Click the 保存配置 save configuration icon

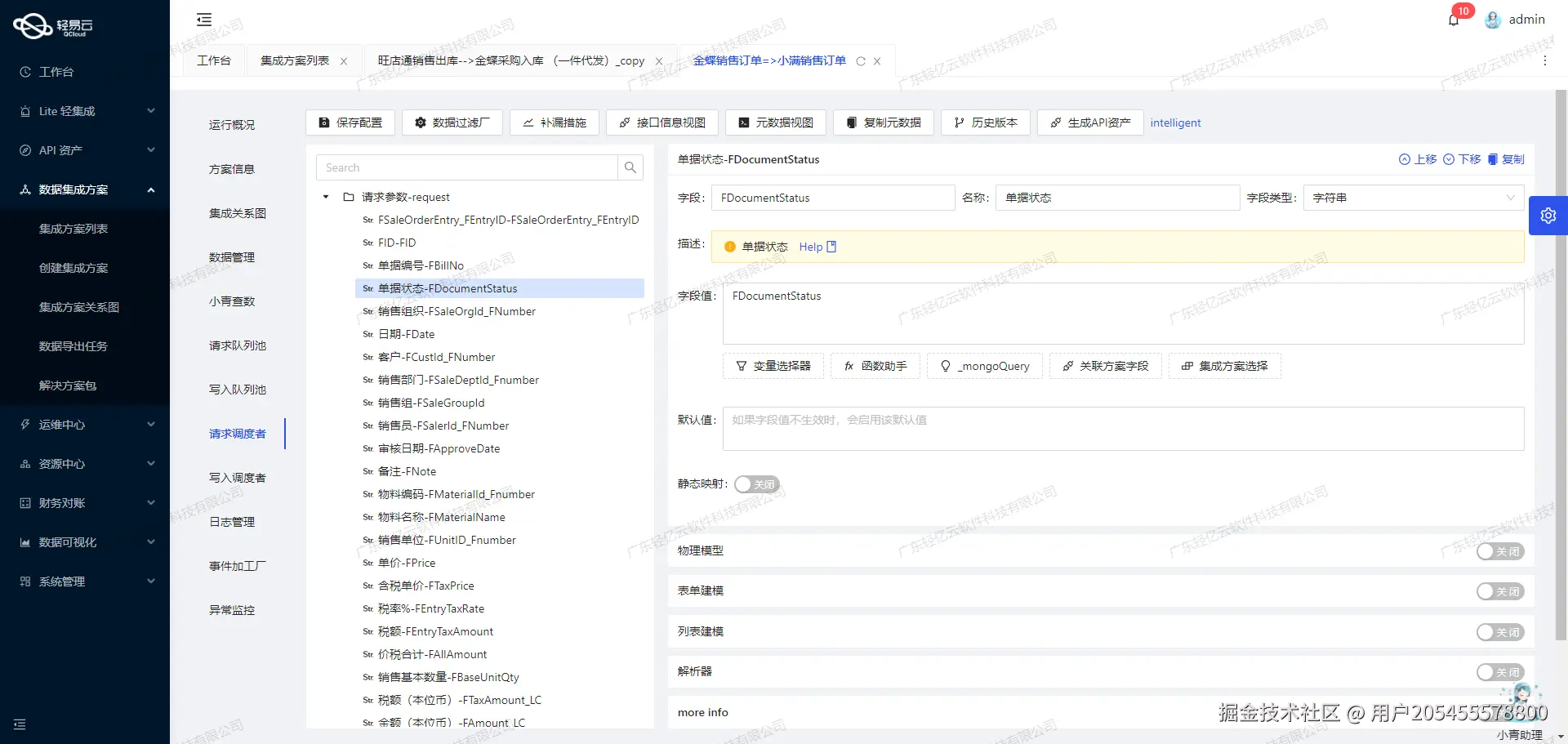[x=324, y=123]
